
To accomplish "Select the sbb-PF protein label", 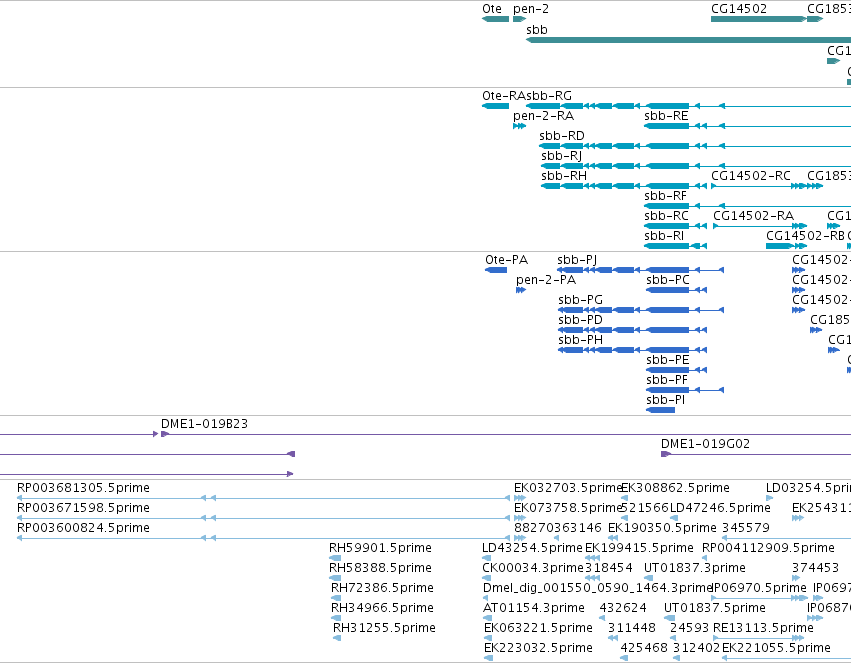I will click(x=667, y=380).
